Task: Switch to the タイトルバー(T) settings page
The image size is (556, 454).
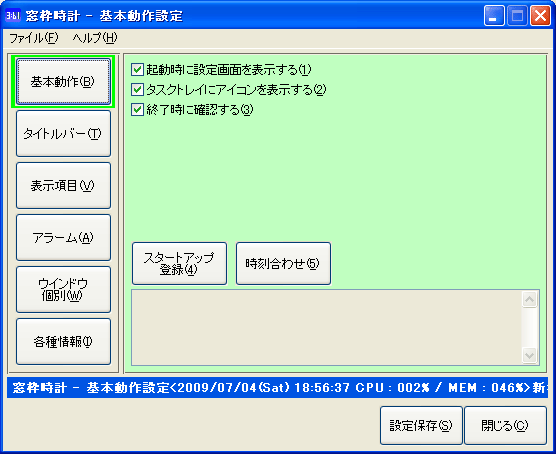Action: point(63,133)
